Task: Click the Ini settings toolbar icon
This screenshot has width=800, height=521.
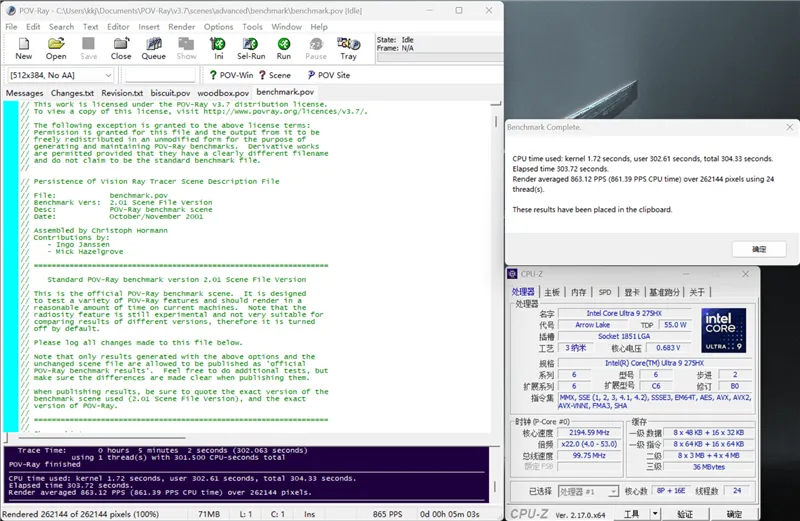Action: (218, 48)
